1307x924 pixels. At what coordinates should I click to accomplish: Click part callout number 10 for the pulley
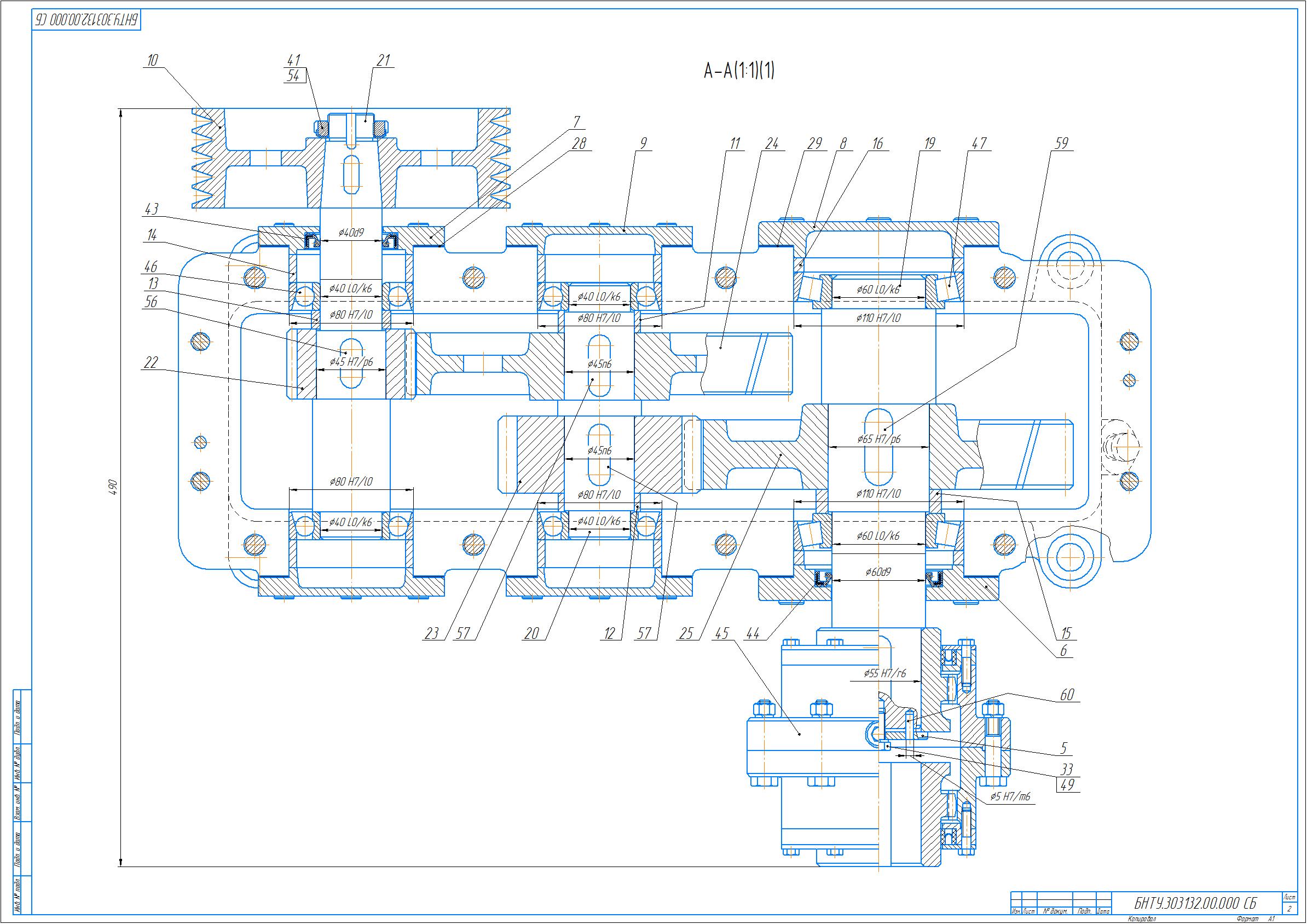click(152, 60)
